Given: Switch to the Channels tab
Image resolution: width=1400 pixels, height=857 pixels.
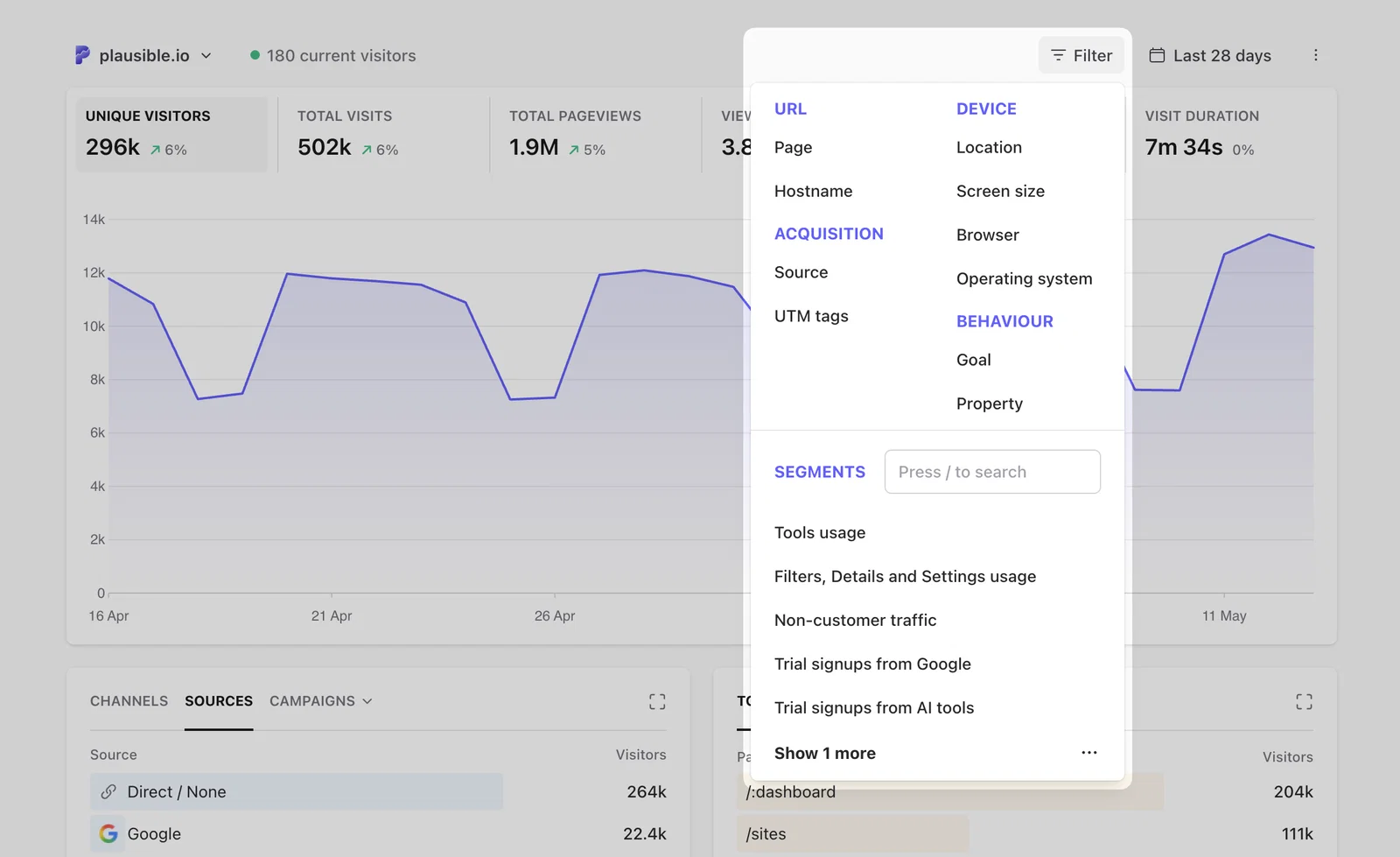Looking at the screenshot, I should (x=129, y=701).
